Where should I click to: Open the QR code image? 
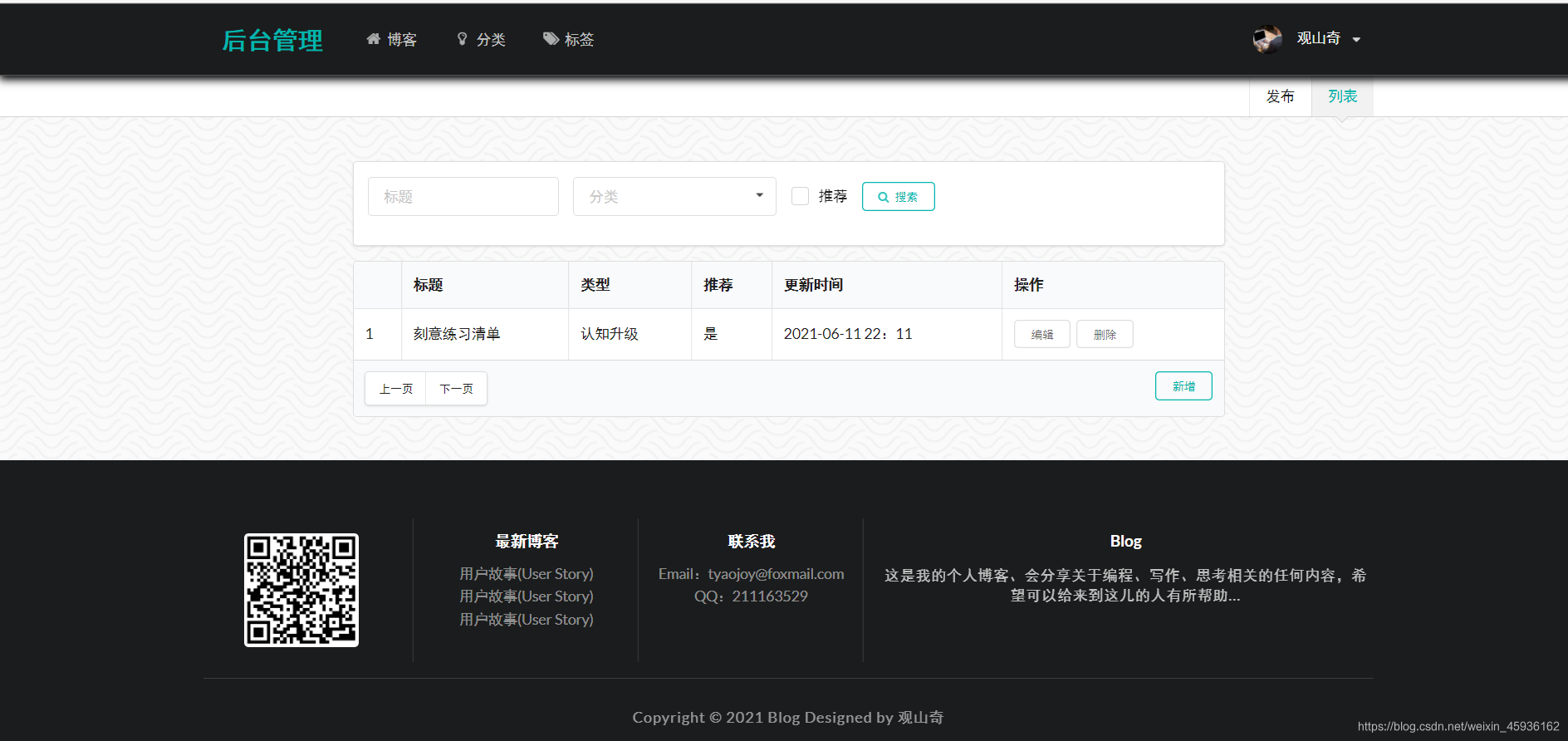tap(301, 590)
